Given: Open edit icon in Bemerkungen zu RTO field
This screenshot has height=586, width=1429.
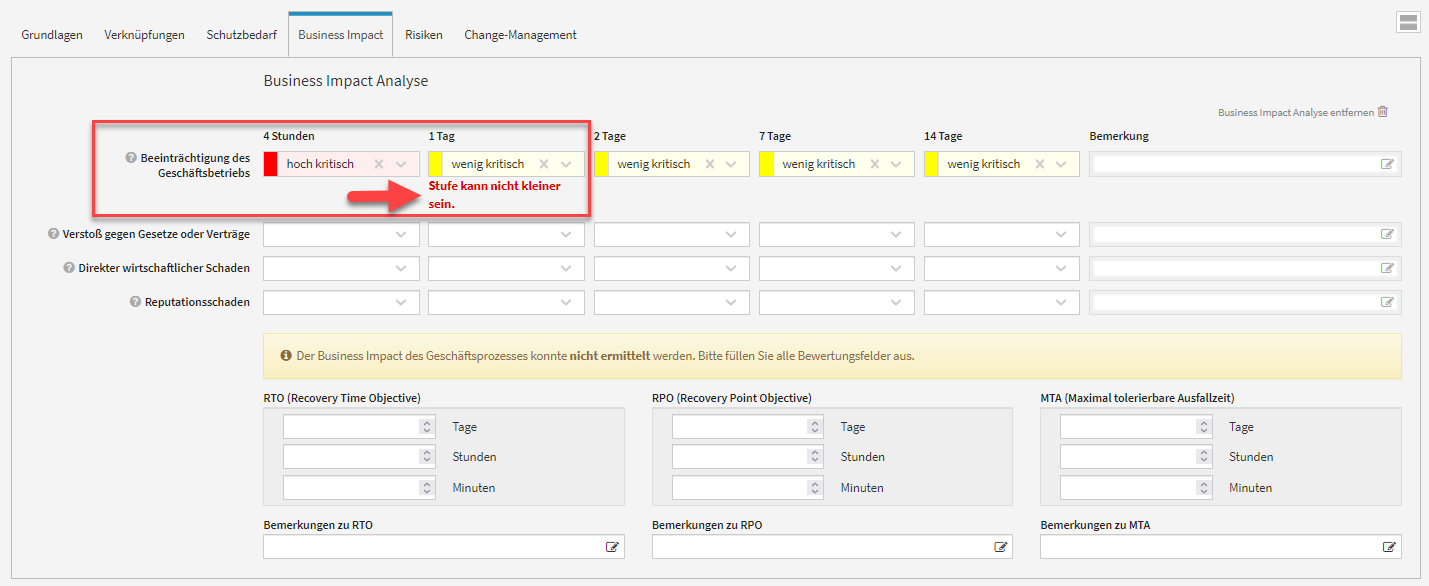Looking at the screenshot, I should pos(612,547).
